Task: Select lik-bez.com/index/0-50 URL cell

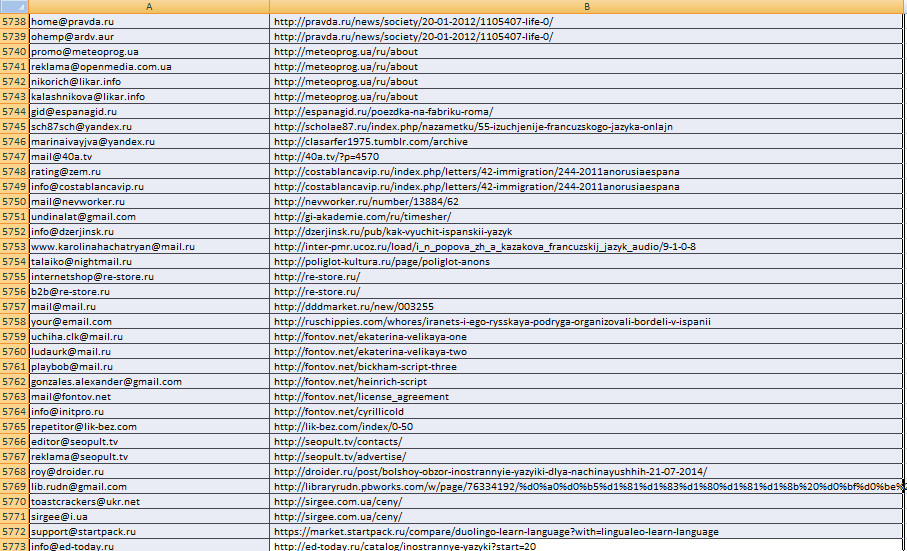Action: (587, 427)
